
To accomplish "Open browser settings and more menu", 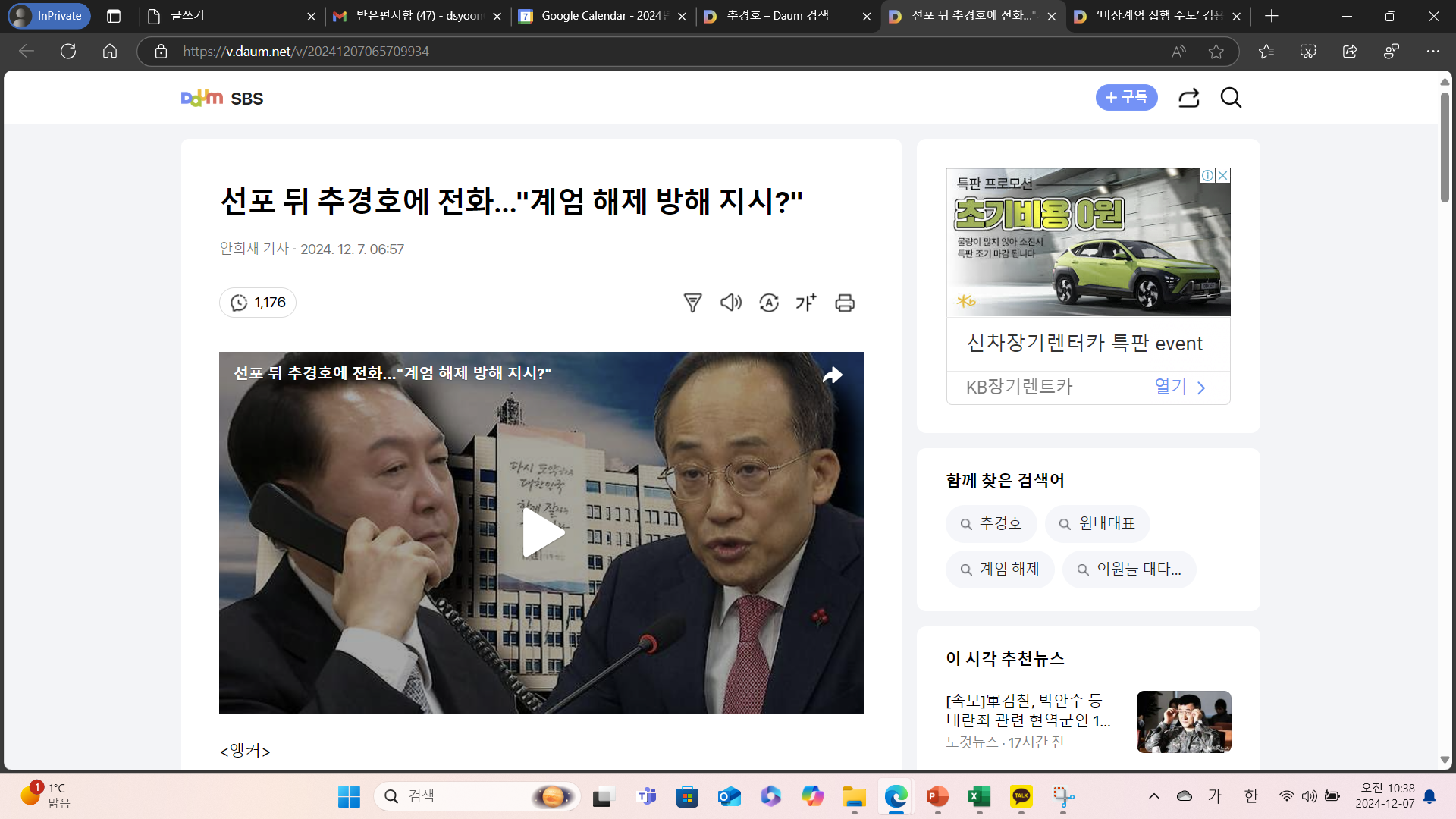I will pos(1432,52).
